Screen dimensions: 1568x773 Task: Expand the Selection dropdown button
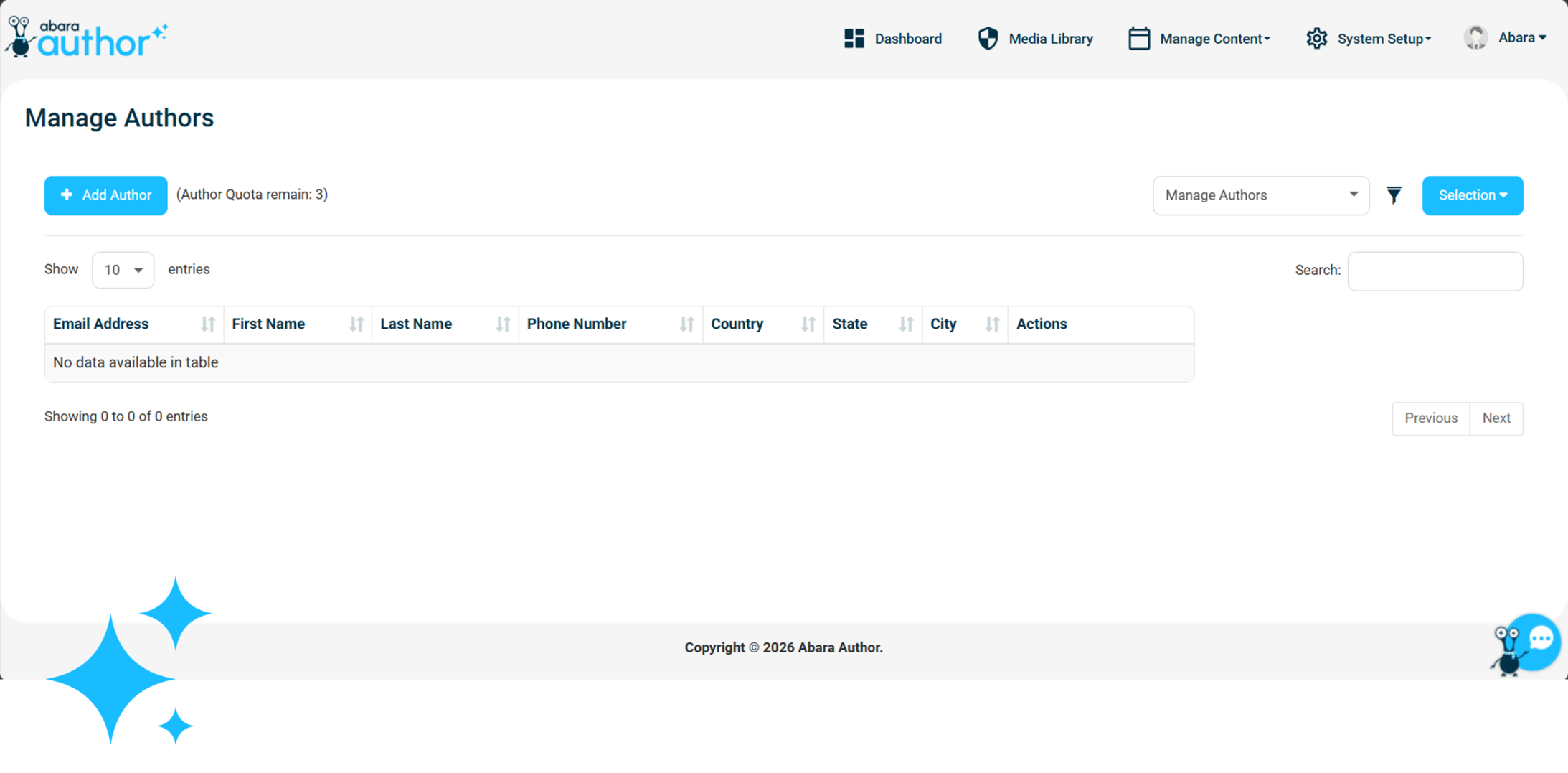click(1472, 195)
